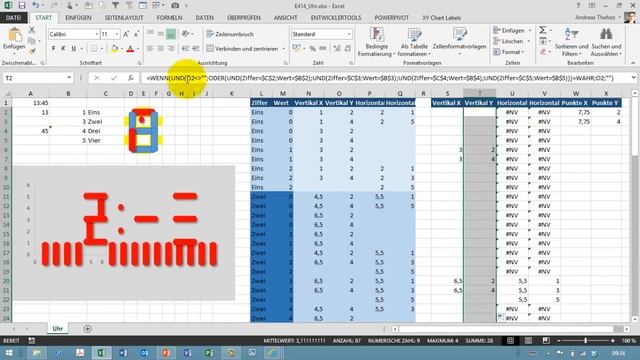This screenshot has height=360, width=640.
Task: Increase font size with the large A icon
Action: point(126,34)
